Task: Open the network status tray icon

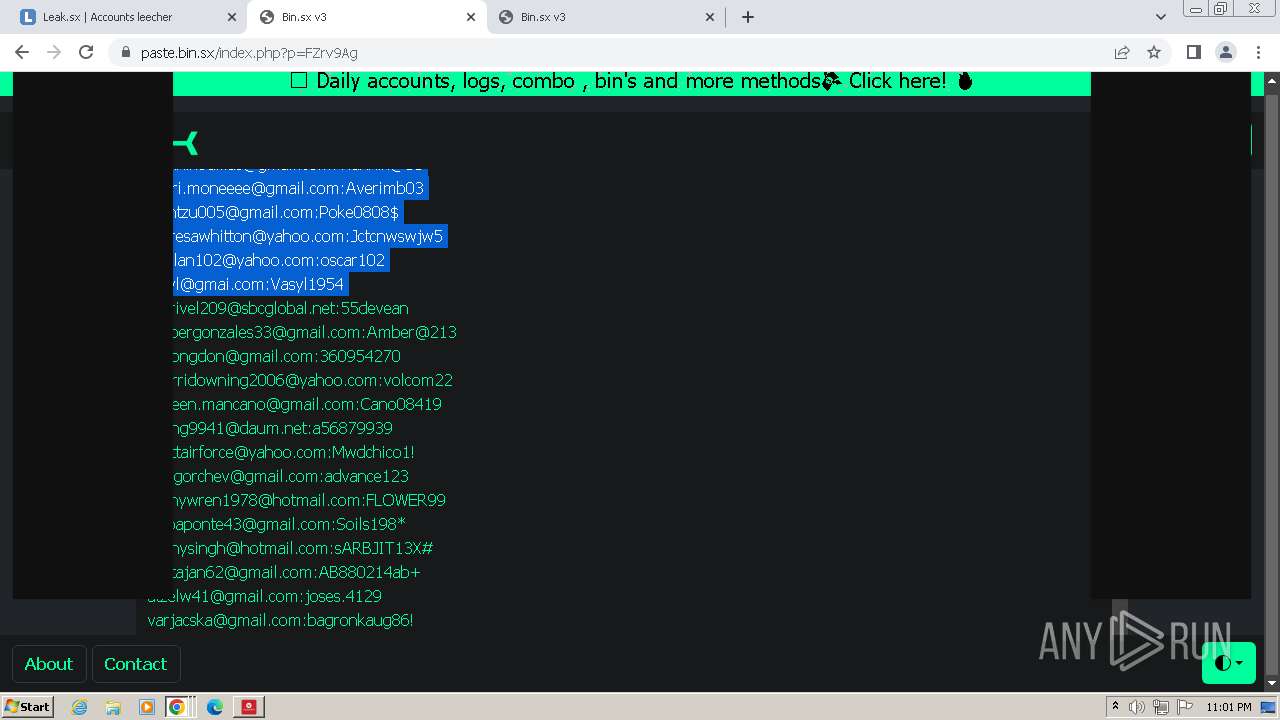Action: 1161,707
